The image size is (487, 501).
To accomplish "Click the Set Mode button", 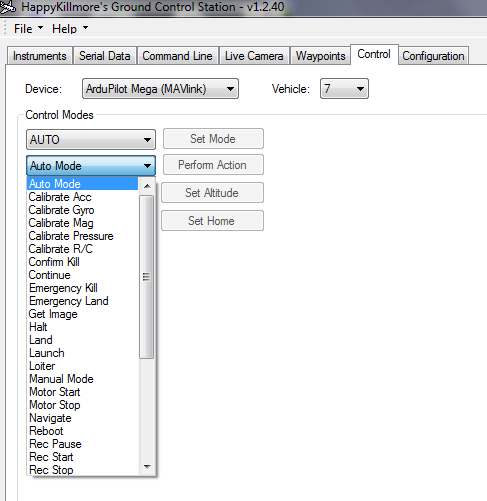I will (213, 139).
